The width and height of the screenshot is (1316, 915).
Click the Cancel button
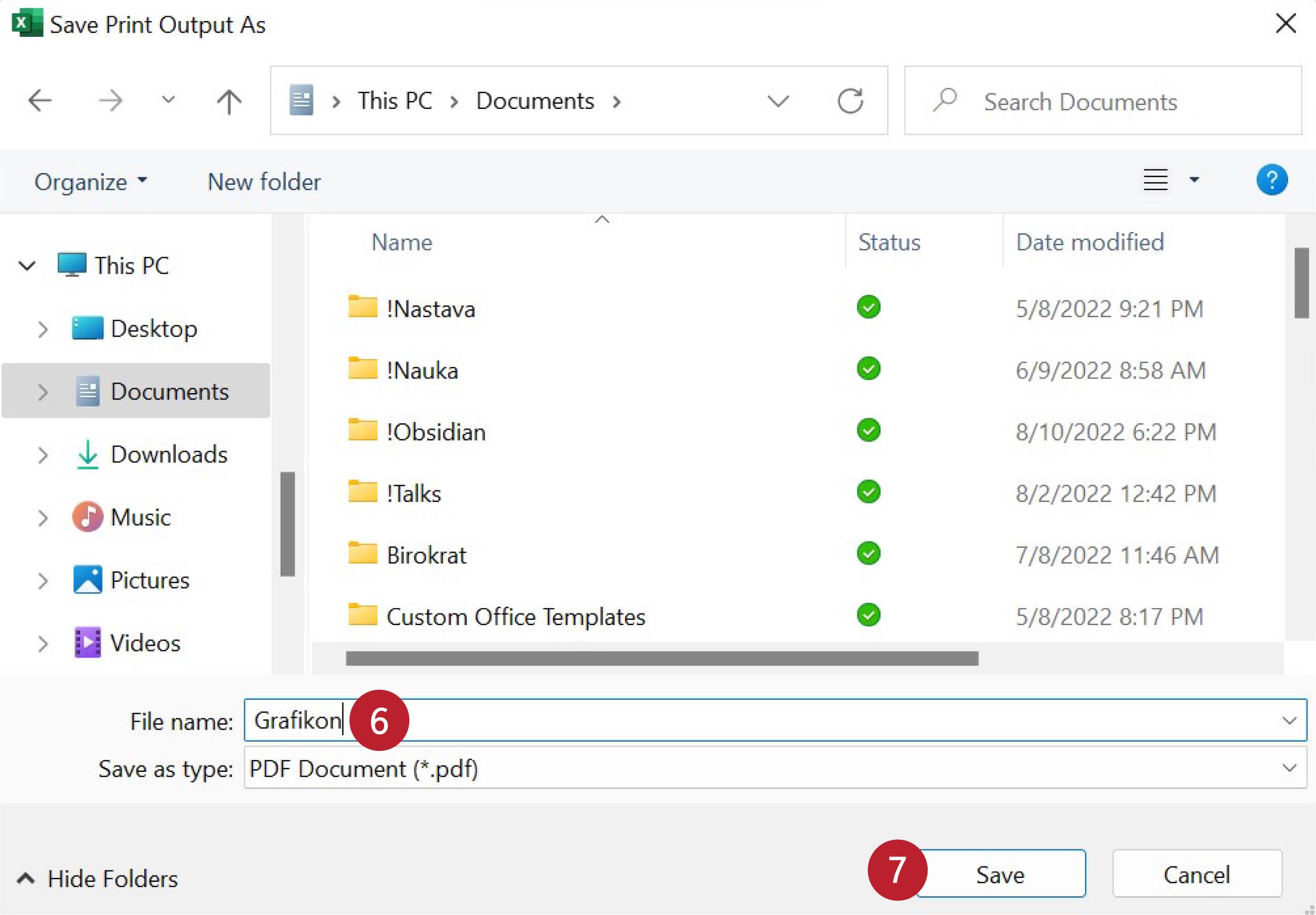[x=1196, y=875]
